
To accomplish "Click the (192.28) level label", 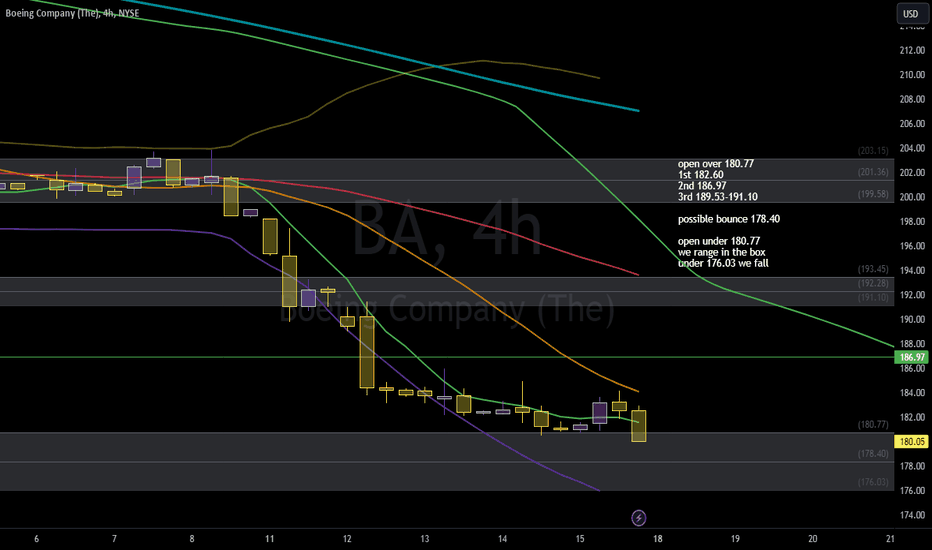I will tap(873, 283).
